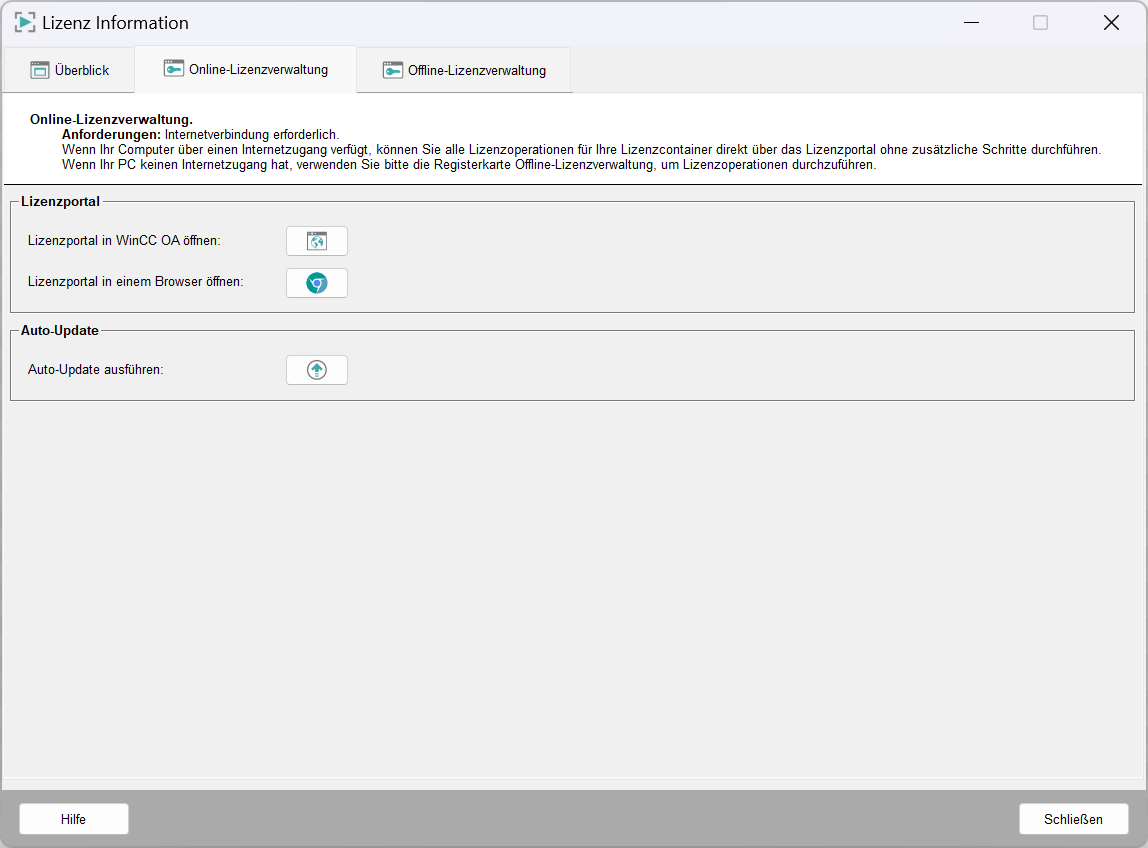Minimize the Lizenz Information window
This screenshot has width=1148, height=848.
coord(970,22)
